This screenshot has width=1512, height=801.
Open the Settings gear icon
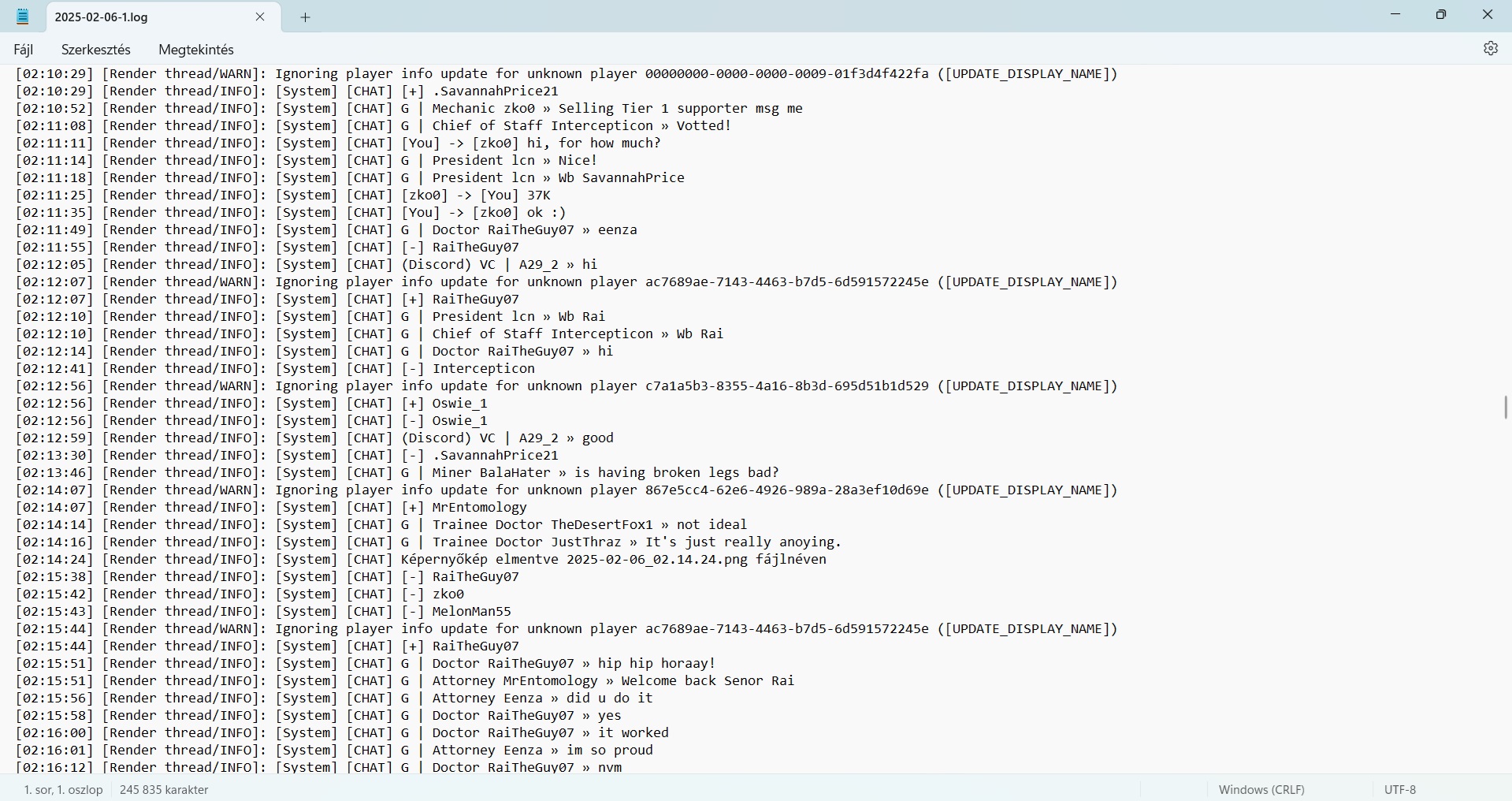click(x=1490, y=49)
